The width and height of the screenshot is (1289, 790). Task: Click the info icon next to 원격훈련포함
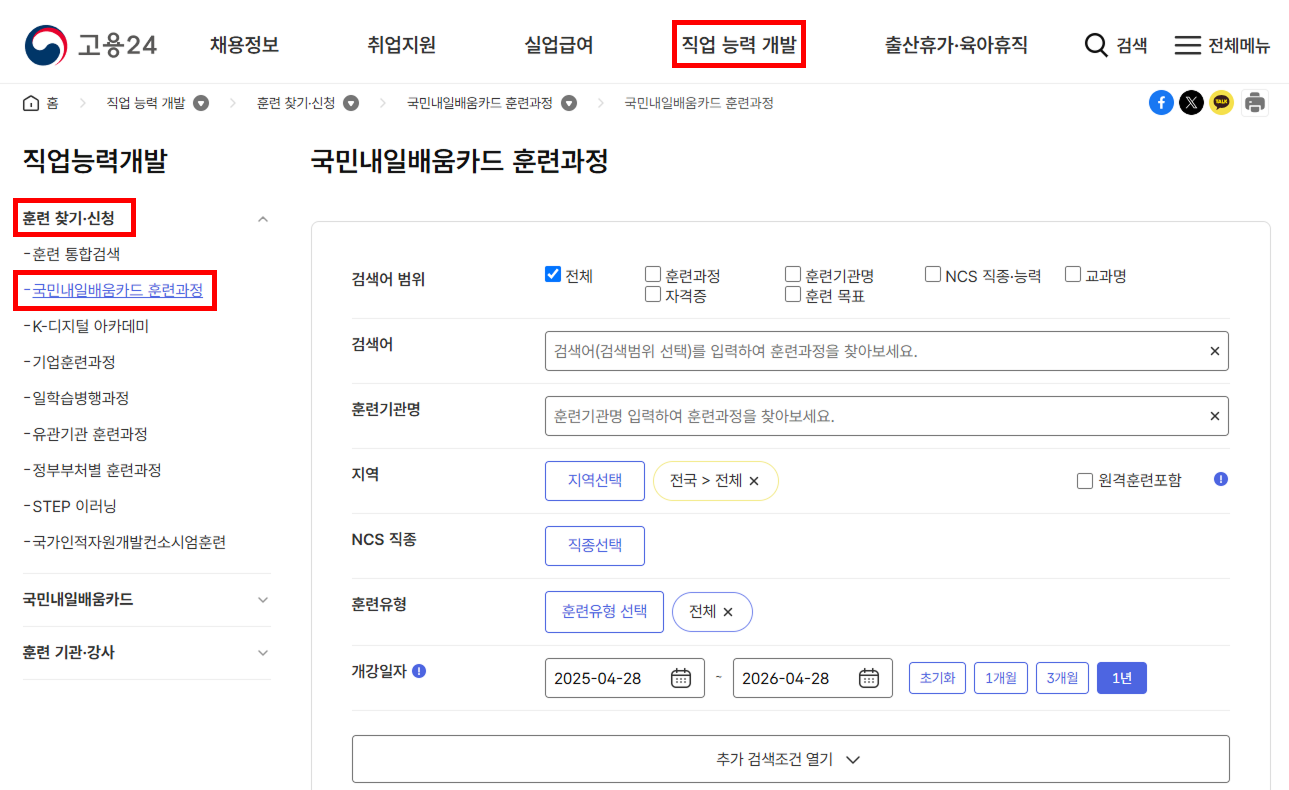[x=1221, y=479]
